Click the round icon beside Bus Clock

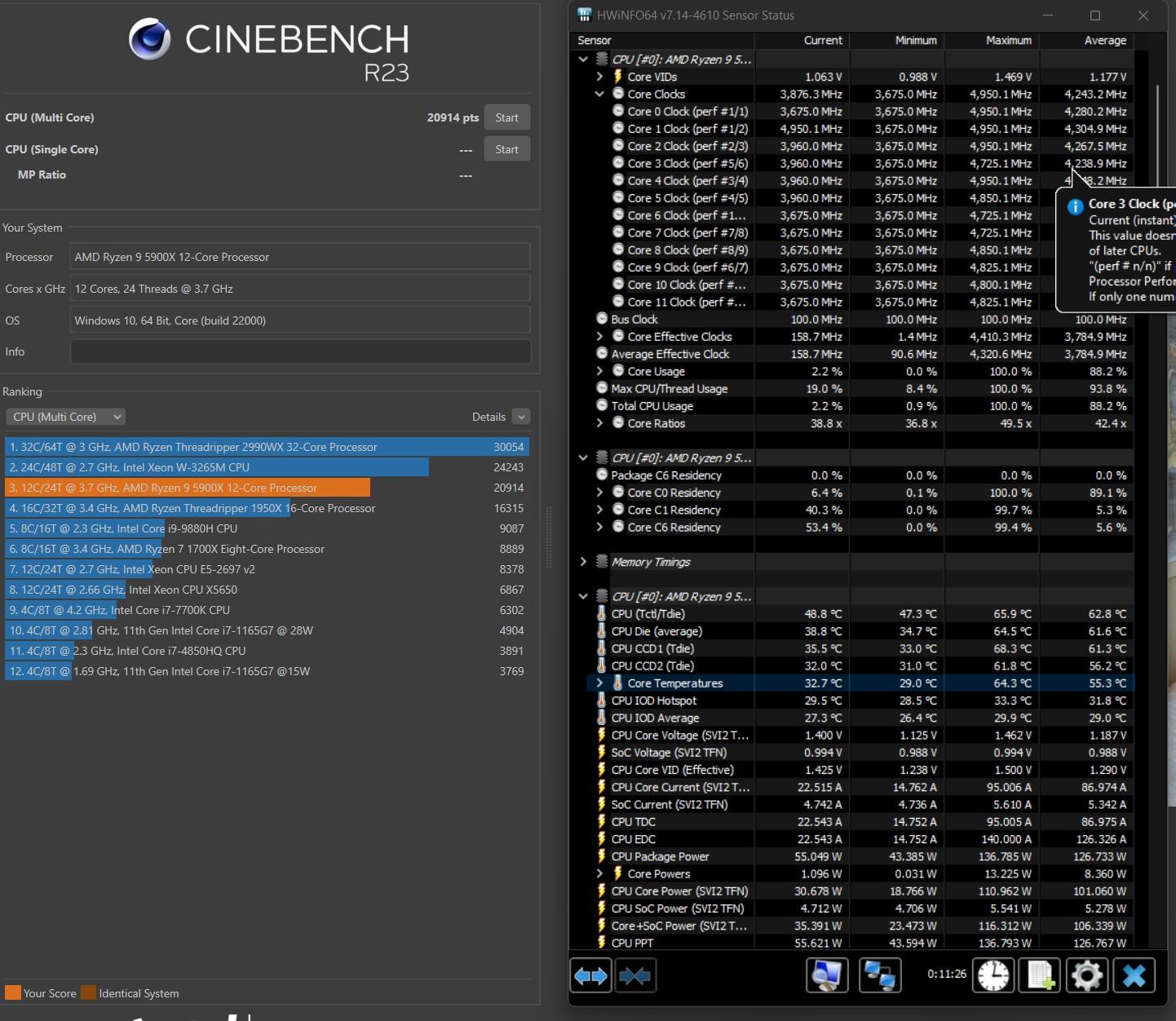coord(602,319)
